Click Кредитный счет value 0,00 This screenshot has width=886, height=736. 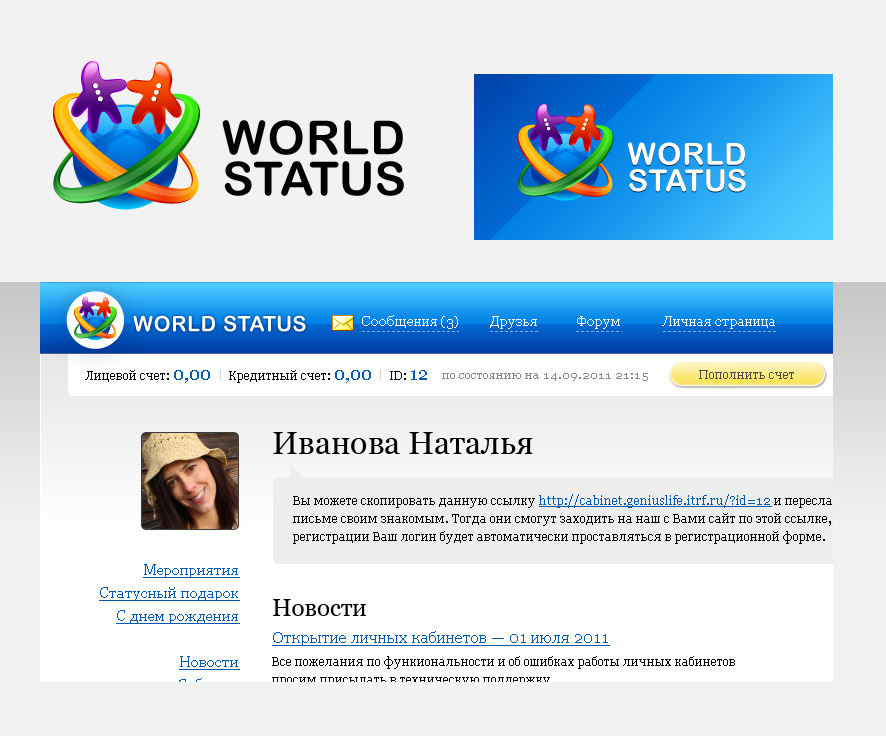pos(353,375)
